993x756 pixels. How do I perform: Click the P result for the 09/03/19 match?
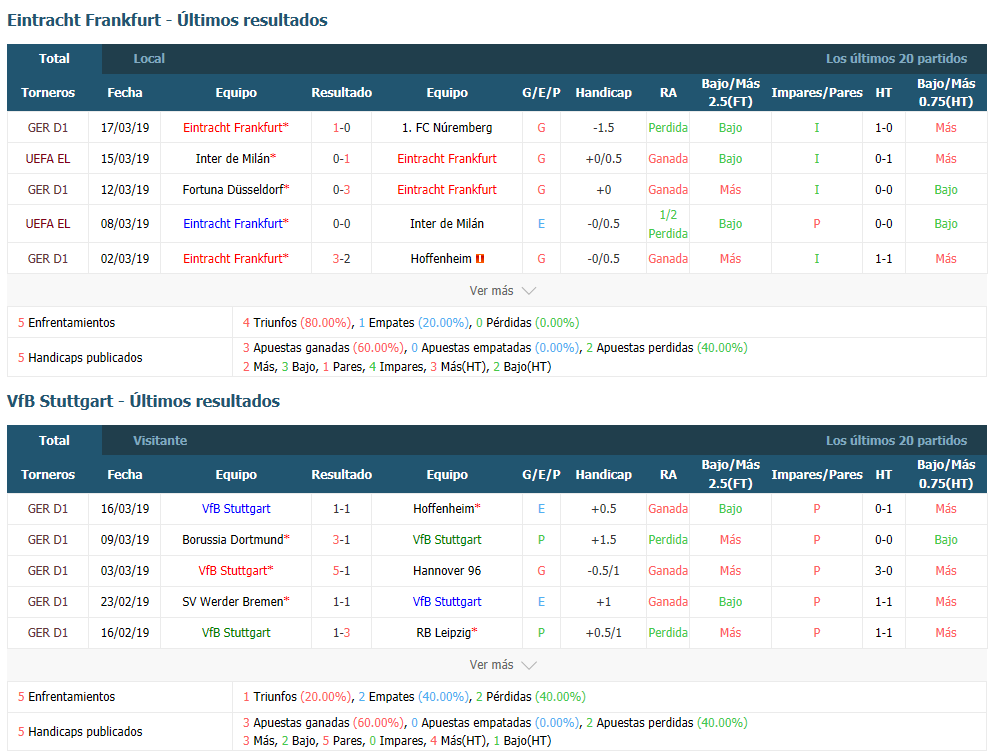pyautogui.click(x=541, y=540)
